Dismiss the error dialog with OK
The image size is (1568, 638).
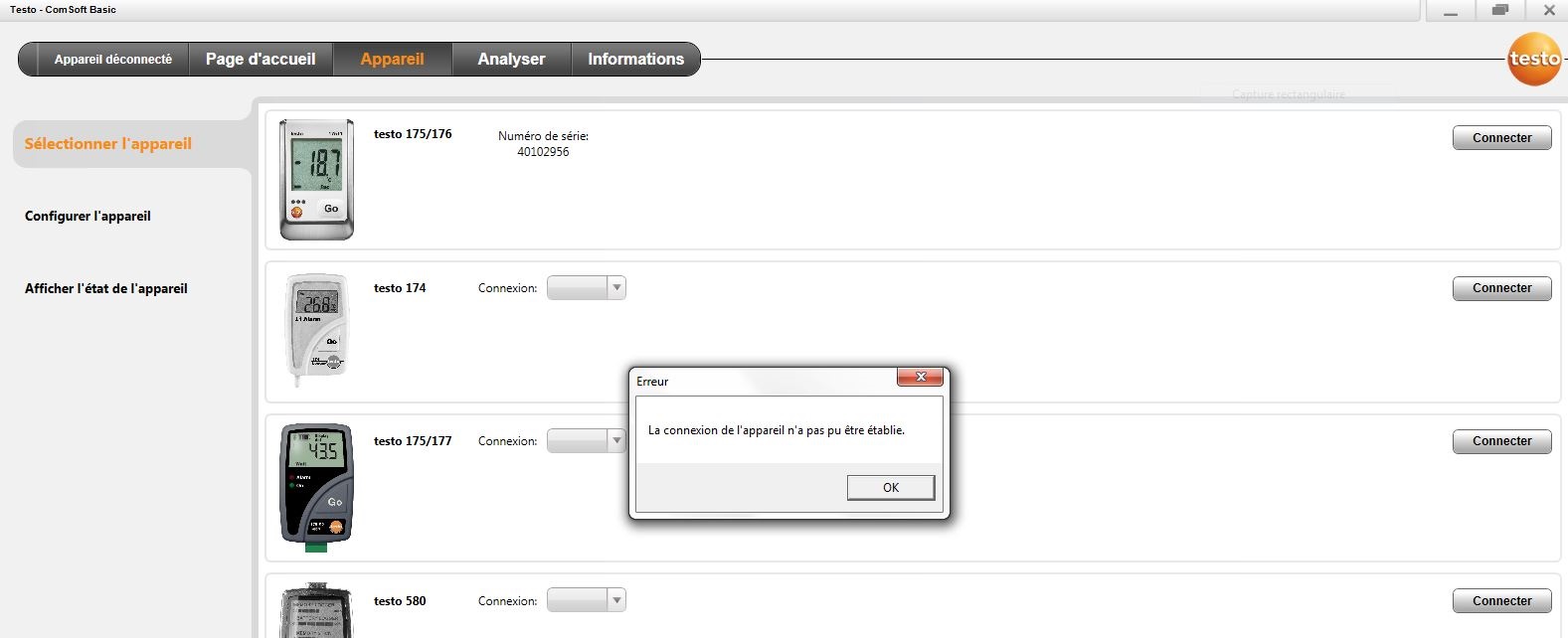pos(890,487)
